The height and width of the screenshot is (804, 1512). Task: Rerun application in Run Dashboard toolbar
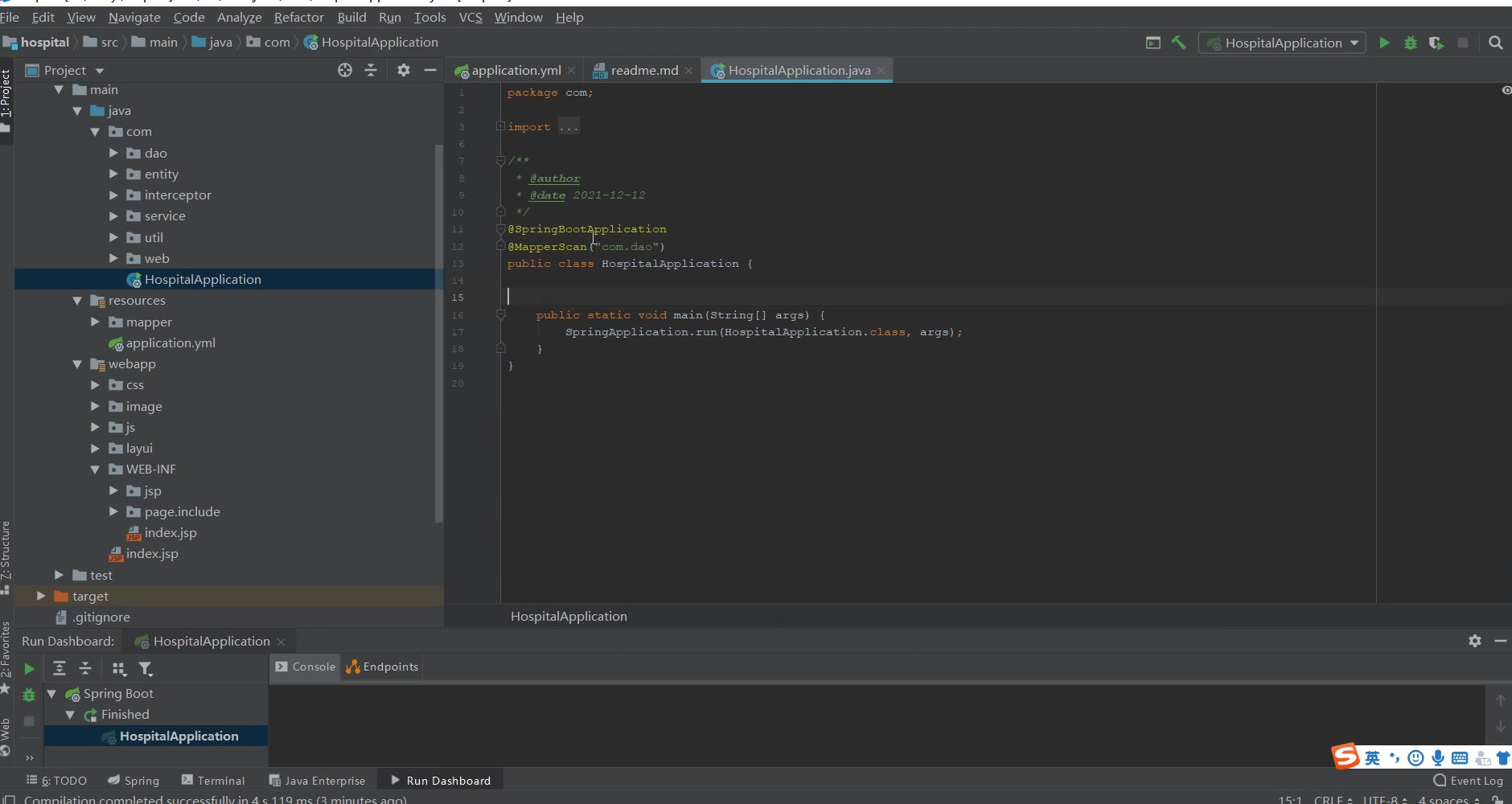click(x=29, y=668)
